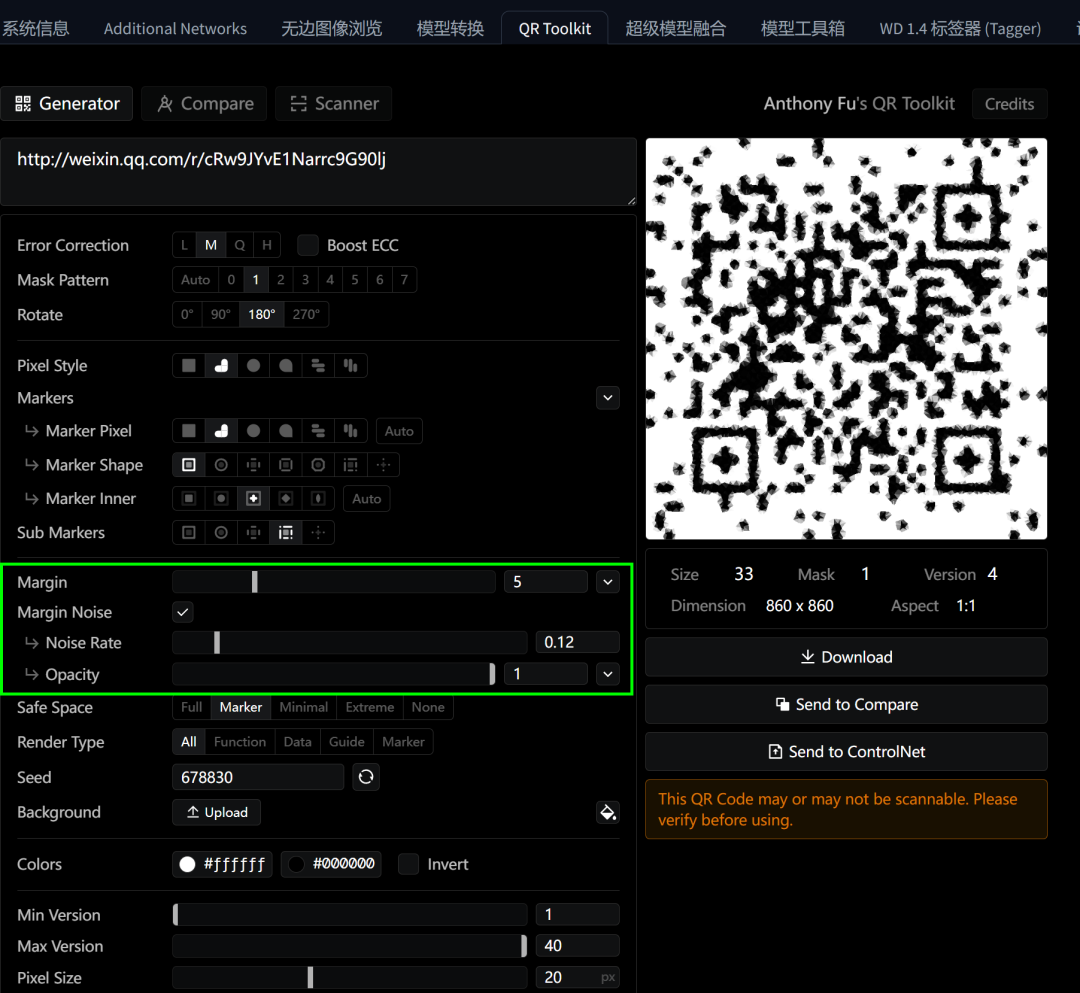Select square Marker Inner icon
This screenshot has height=993, width=1080.
coord(188,499)
